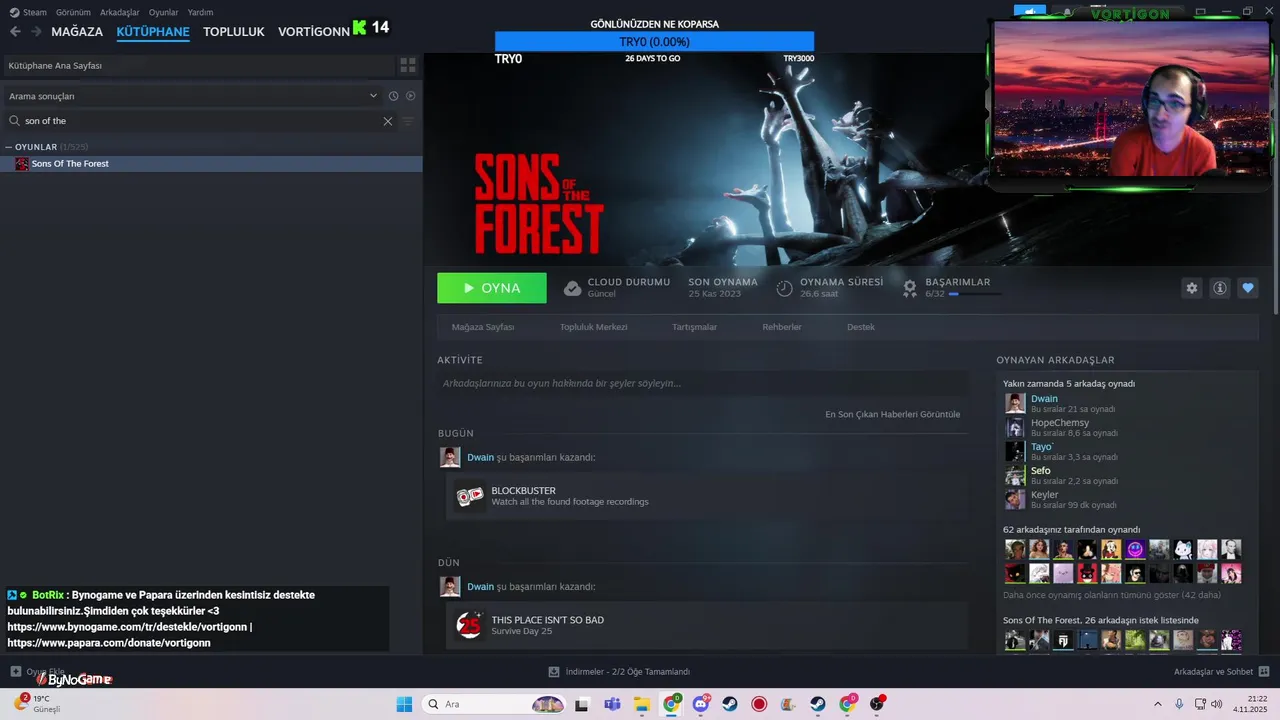Expand the Arama sonuçları dropdown
Screen dimensions: 1280x720
pos(373,96)
